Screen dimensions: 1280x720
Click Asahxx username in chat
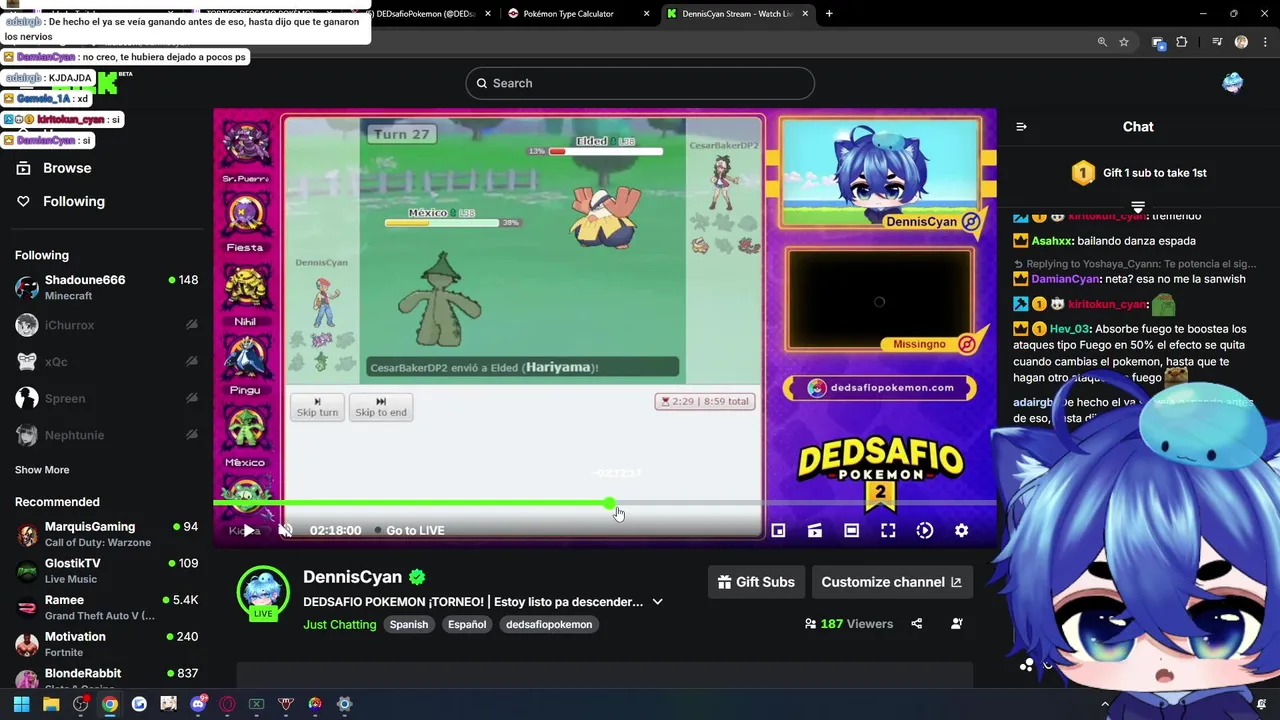point(1051,241)
